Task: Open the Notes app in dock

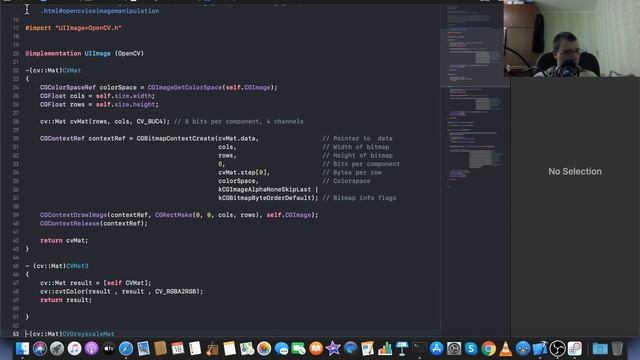Action: 229,349
